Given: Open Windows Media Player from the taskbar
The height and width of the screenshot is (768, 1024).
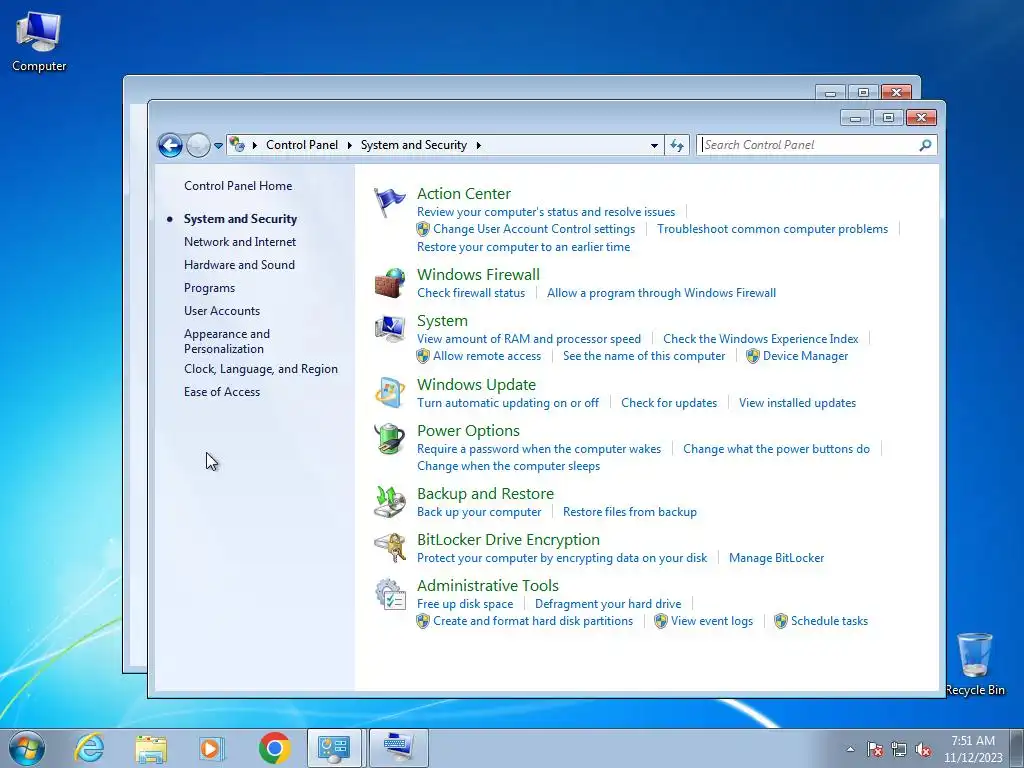Looking at the screenshot, I should pyautogui.click(x=211, y=748).
